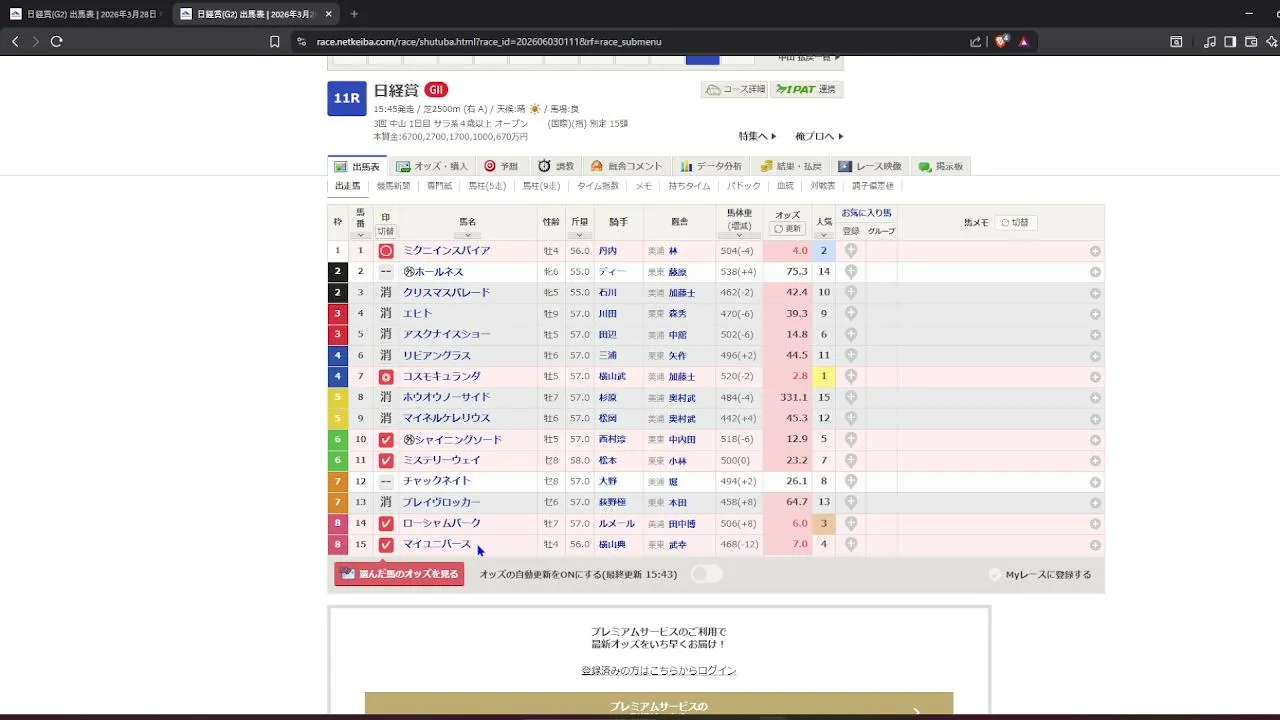The image size is (1280, 720).
Task: Switch to the first browser tab 日経賞(G2) 出馬表
Action: 84,14
